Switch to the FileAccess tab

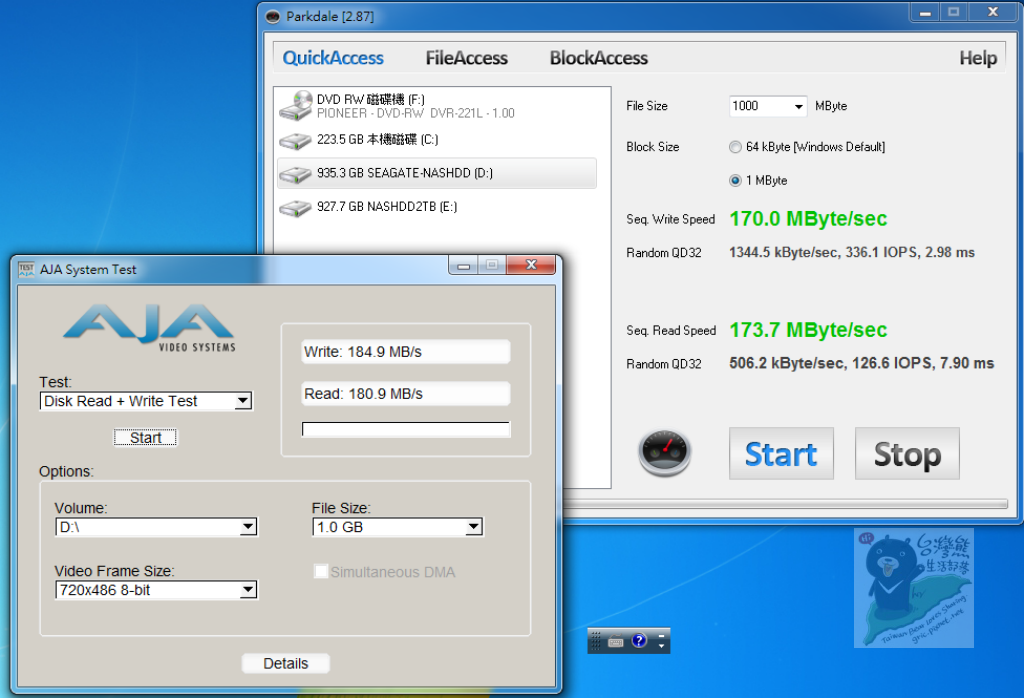click(466, 58)
